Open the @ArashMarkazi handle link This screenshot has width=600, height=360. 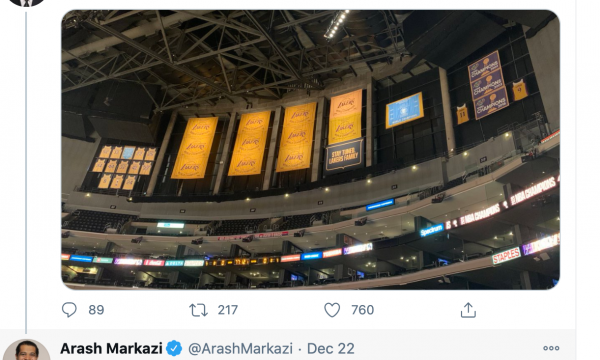pos(240,349)
